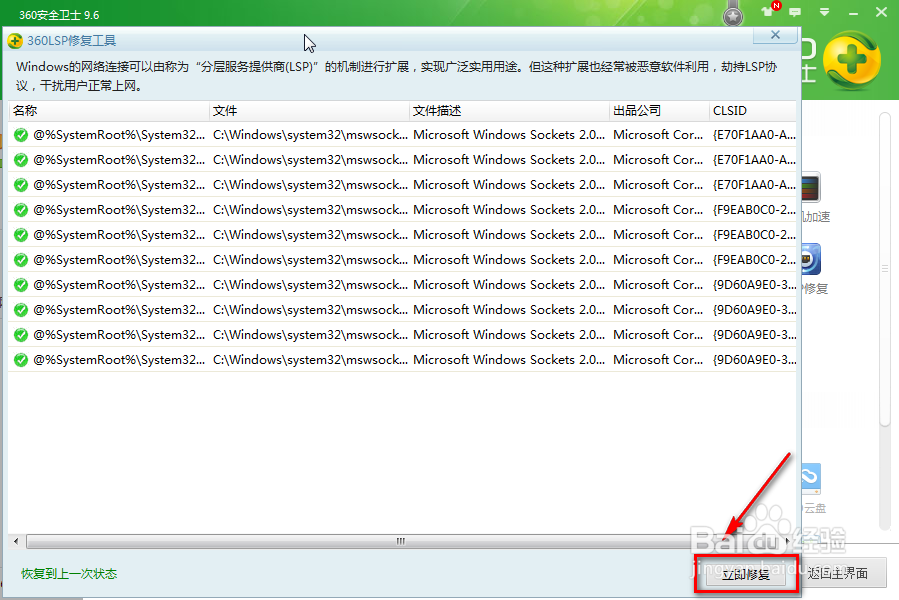The image size is (899, 600).
Task: Click the 文件描述 column header
Action: click(509, 111)
